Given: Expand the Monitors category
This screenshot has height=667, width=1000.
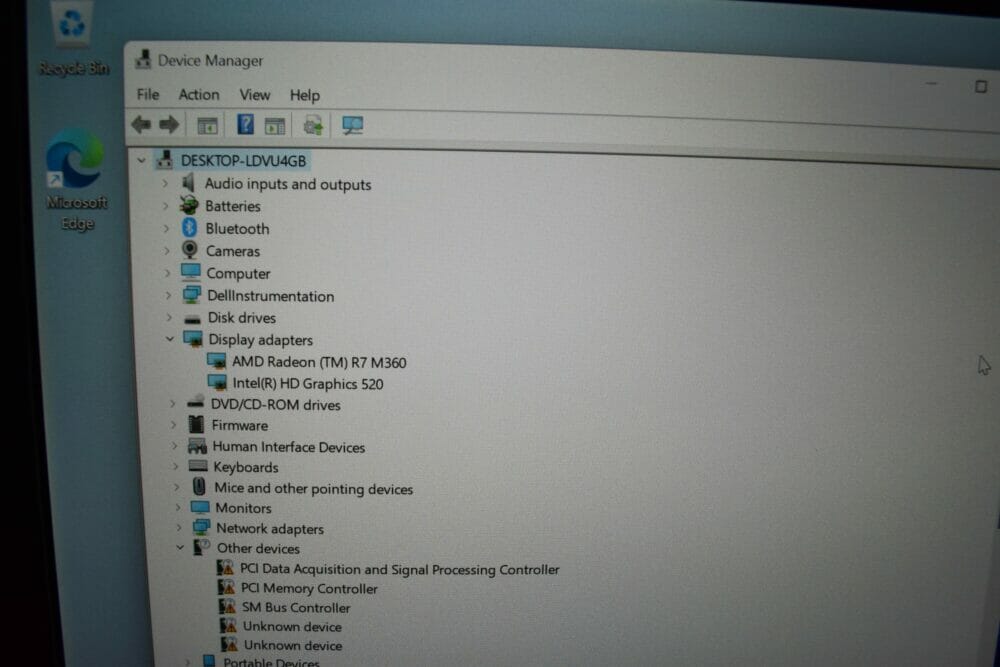Looking at the screenshot, I should pos(178,508).
